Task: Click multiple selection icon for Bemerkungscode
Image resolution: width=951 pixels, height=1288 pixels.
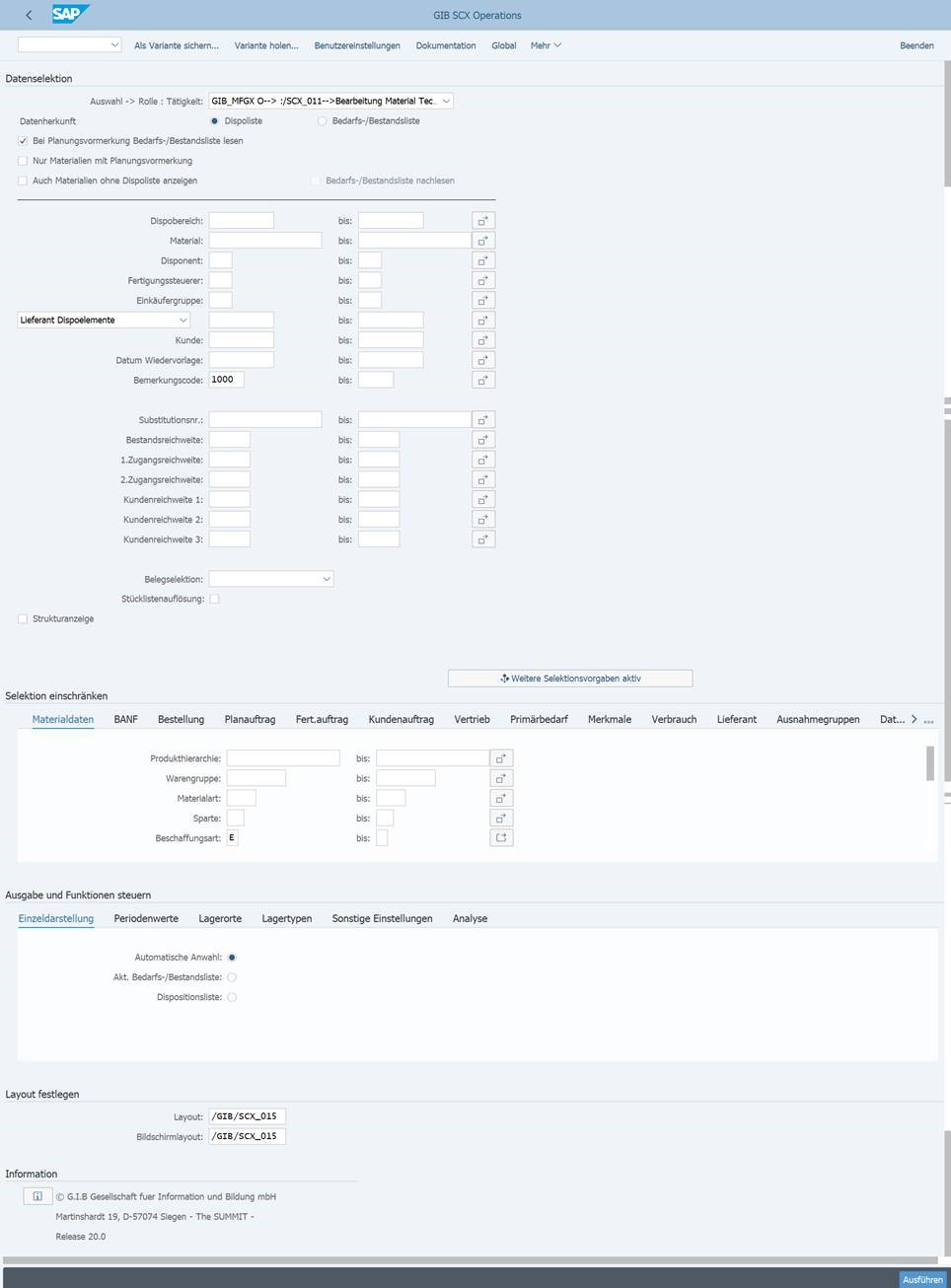Action: [x=482, y=380]
